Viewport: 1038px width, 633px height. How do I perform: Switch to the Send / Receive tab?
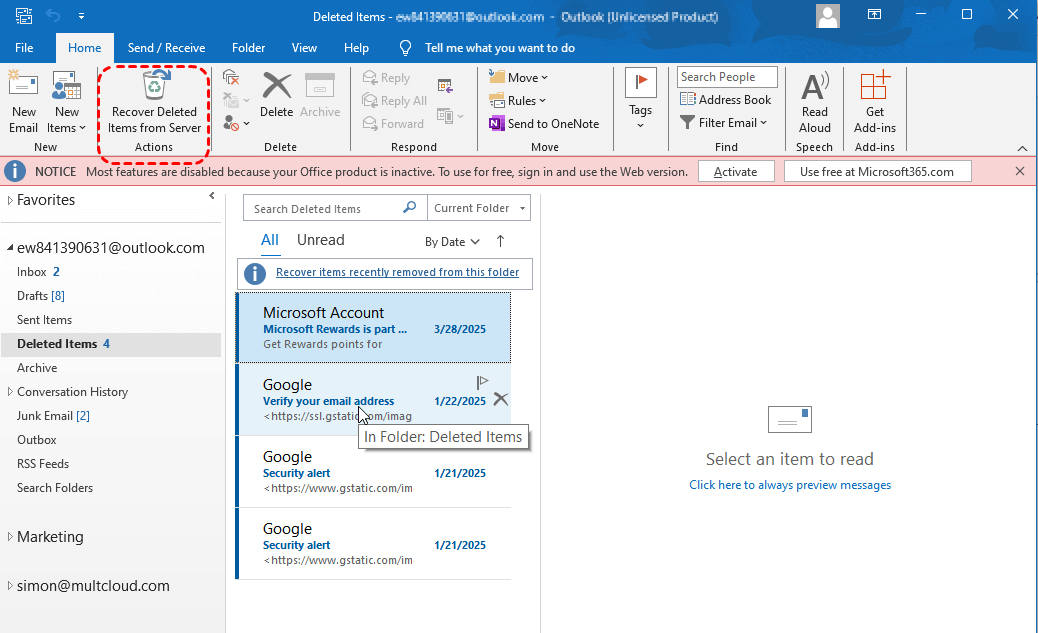[166, 48]
